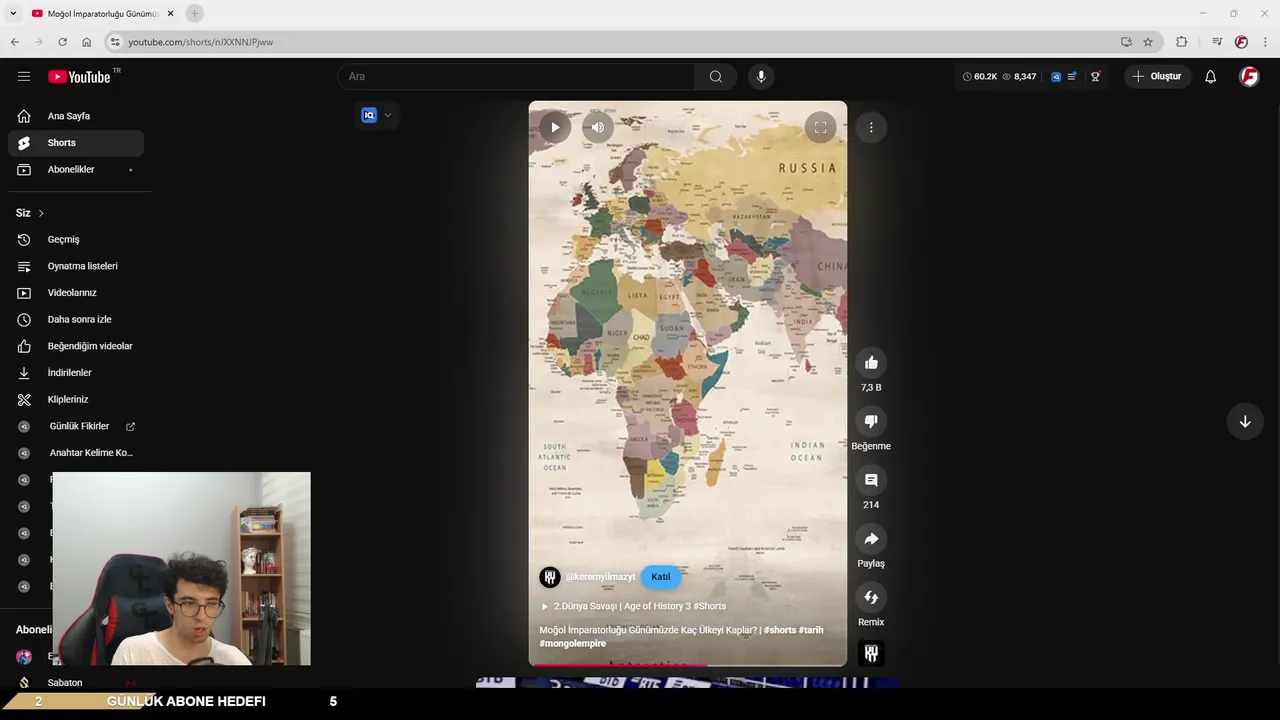Share the Short using Paylaş

(871, 539)
